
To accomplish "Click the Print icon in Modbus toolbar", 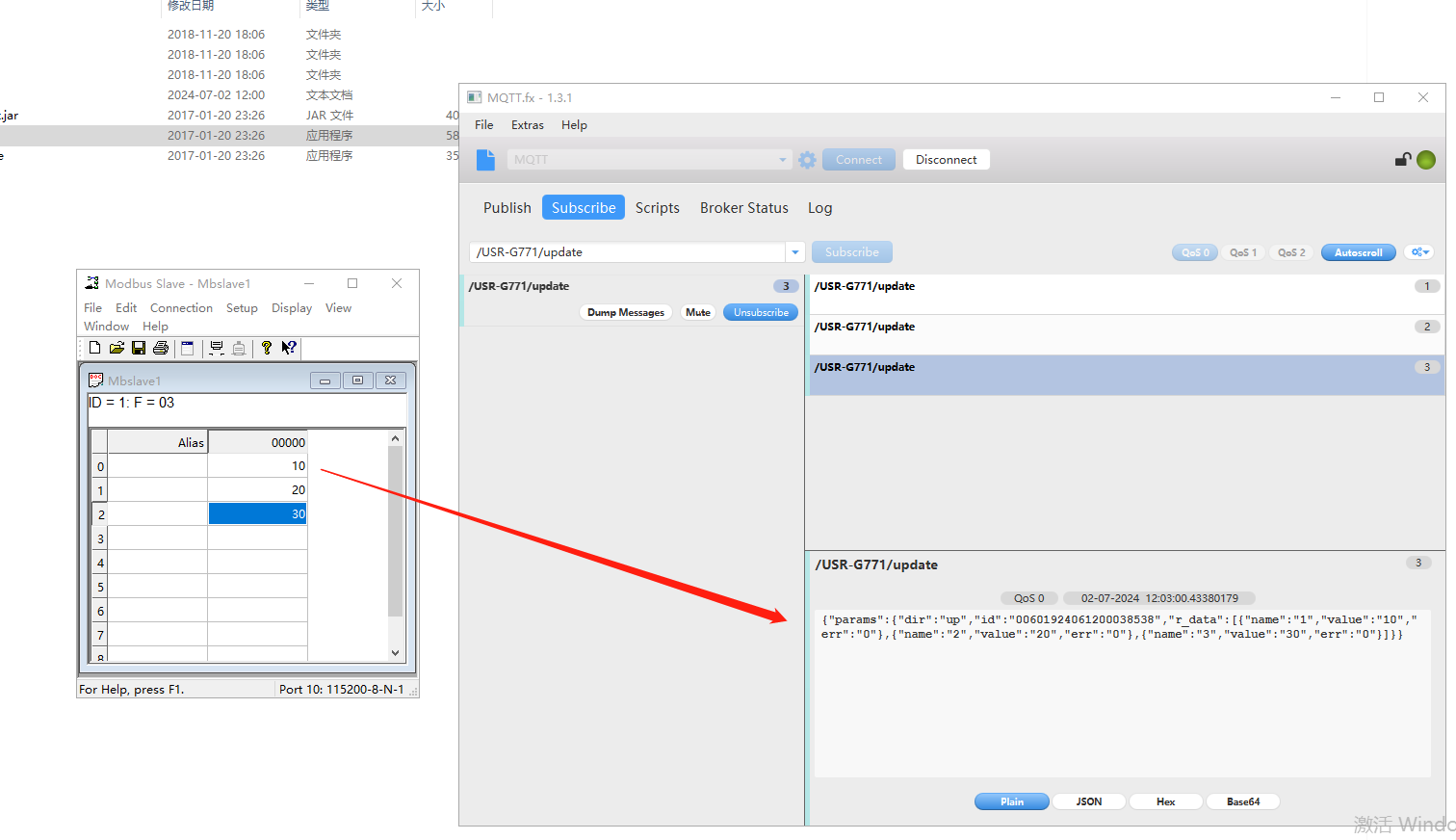I will 161,348.
